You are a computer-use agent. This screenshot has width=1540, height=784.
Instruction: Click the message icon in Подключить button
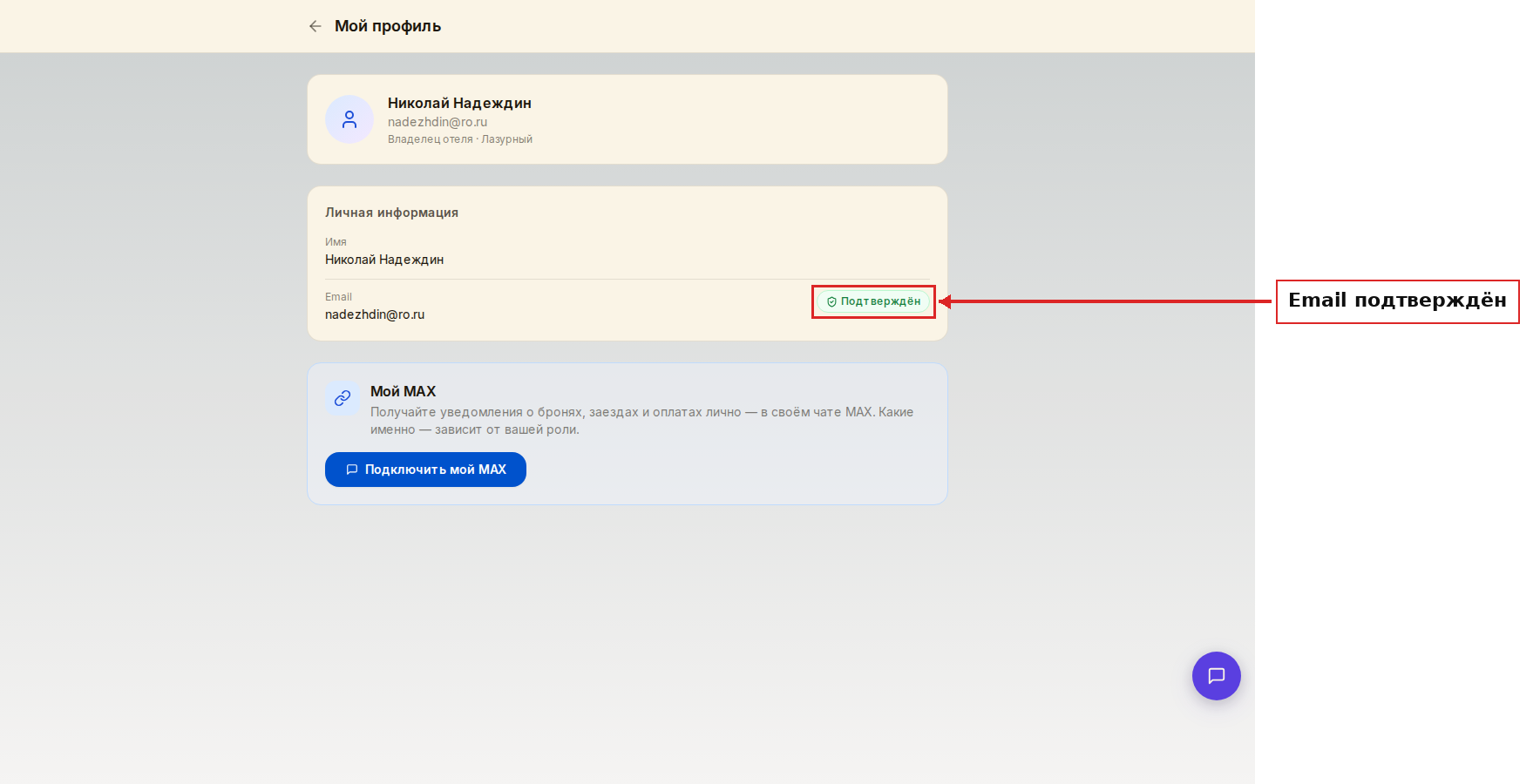pyautogui.click(x=352, y=470)
